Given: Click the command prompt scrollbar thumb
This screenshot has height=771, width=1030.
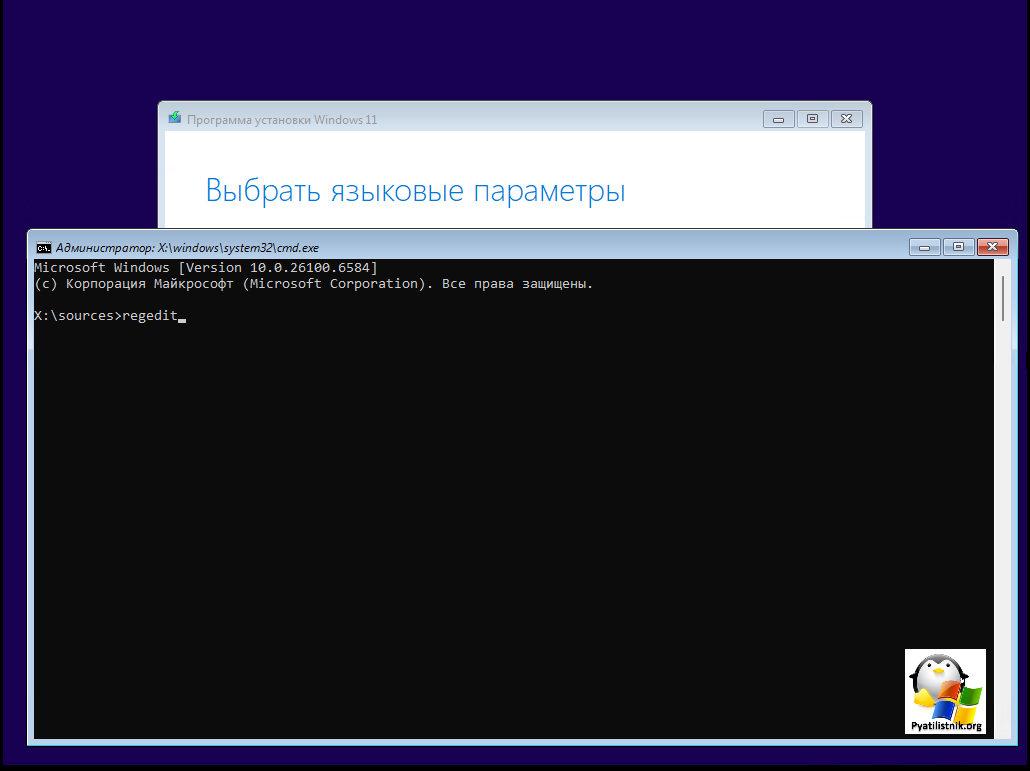Looking at the screenshot, I should click(1002, 298).
